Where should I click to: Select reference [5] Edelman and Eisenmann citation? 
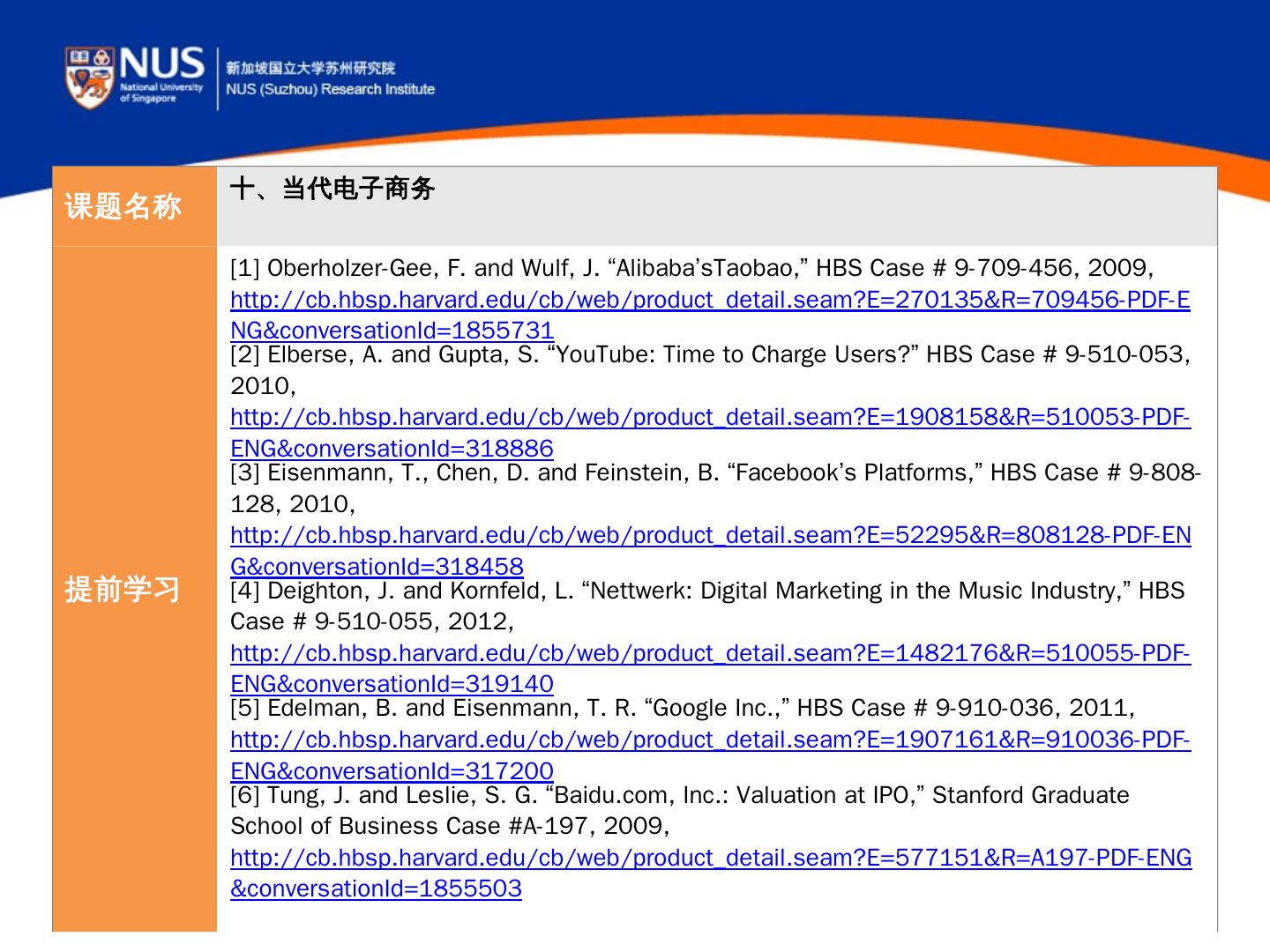point(683,708)
